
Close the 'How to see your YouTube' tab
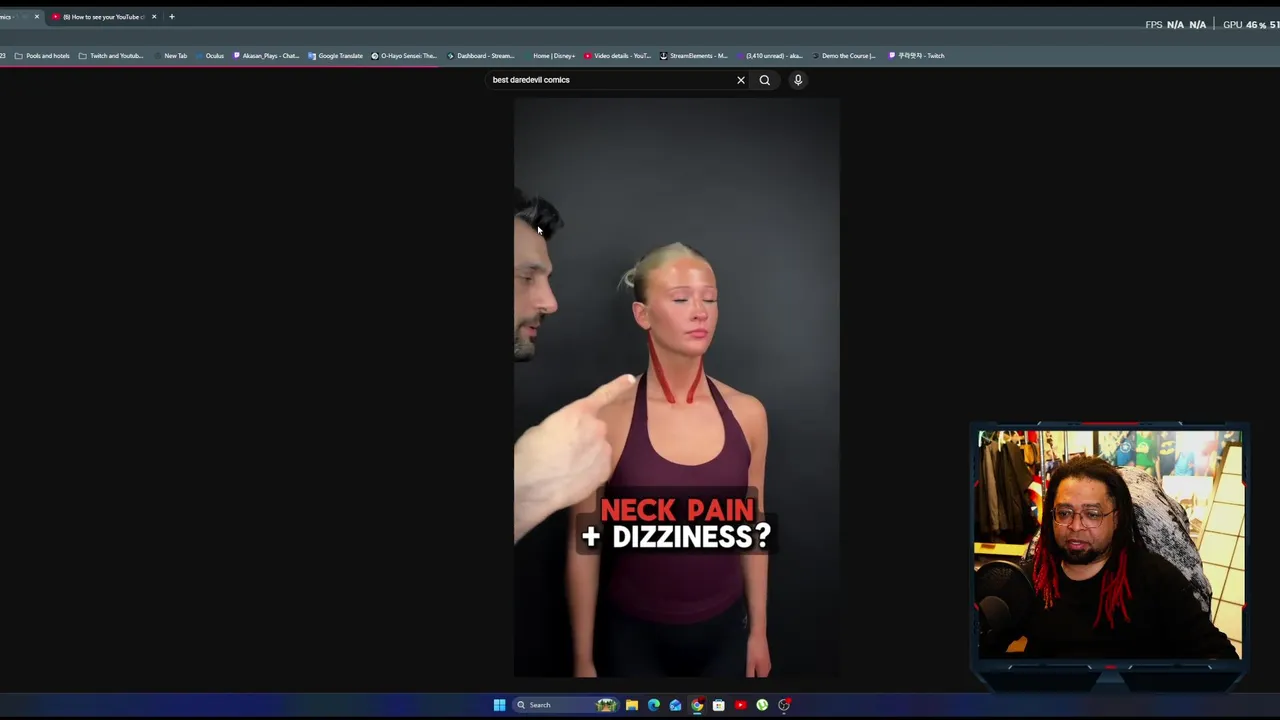coord(154,17)
